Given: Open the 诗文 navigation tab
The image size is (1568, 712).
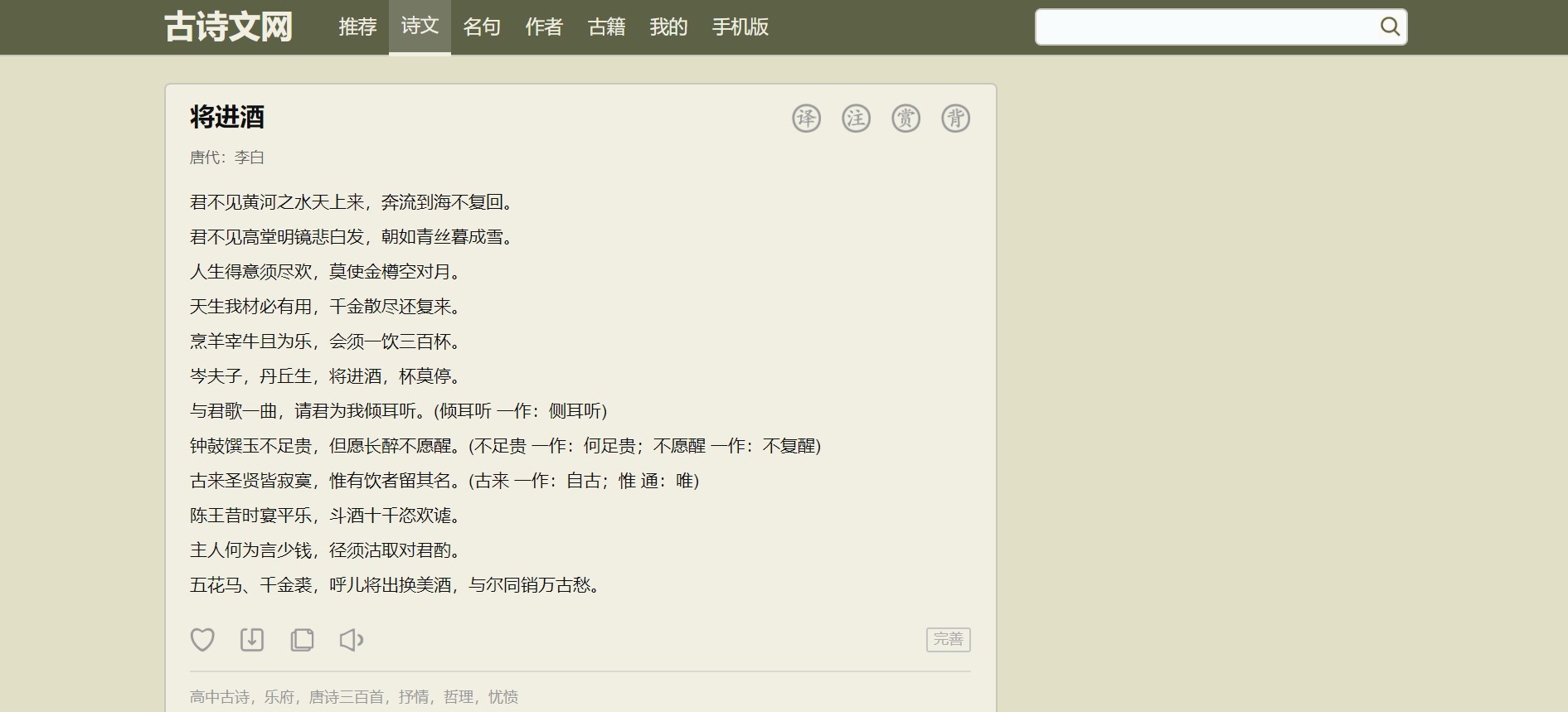Looking at the screenshot, I should [420, 27].
